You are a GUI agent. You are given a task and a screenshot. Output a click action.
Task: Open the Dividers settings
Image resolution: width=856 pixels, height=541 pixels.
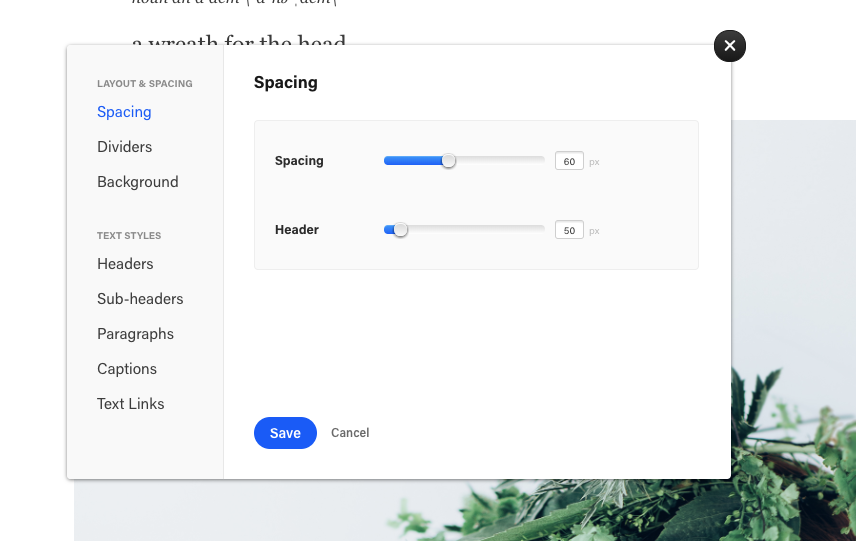click(x=124, y=147)
